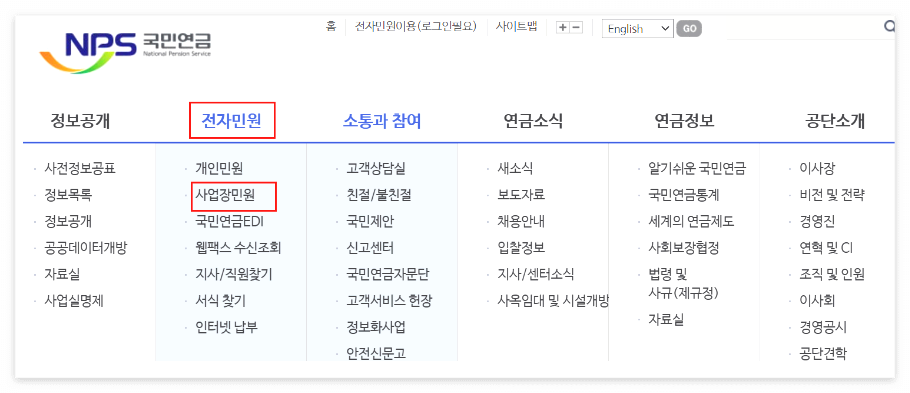This screenshot has height=393, width=910.
Task: Open 연혁 및 CI submenu item
Action: 825,248
